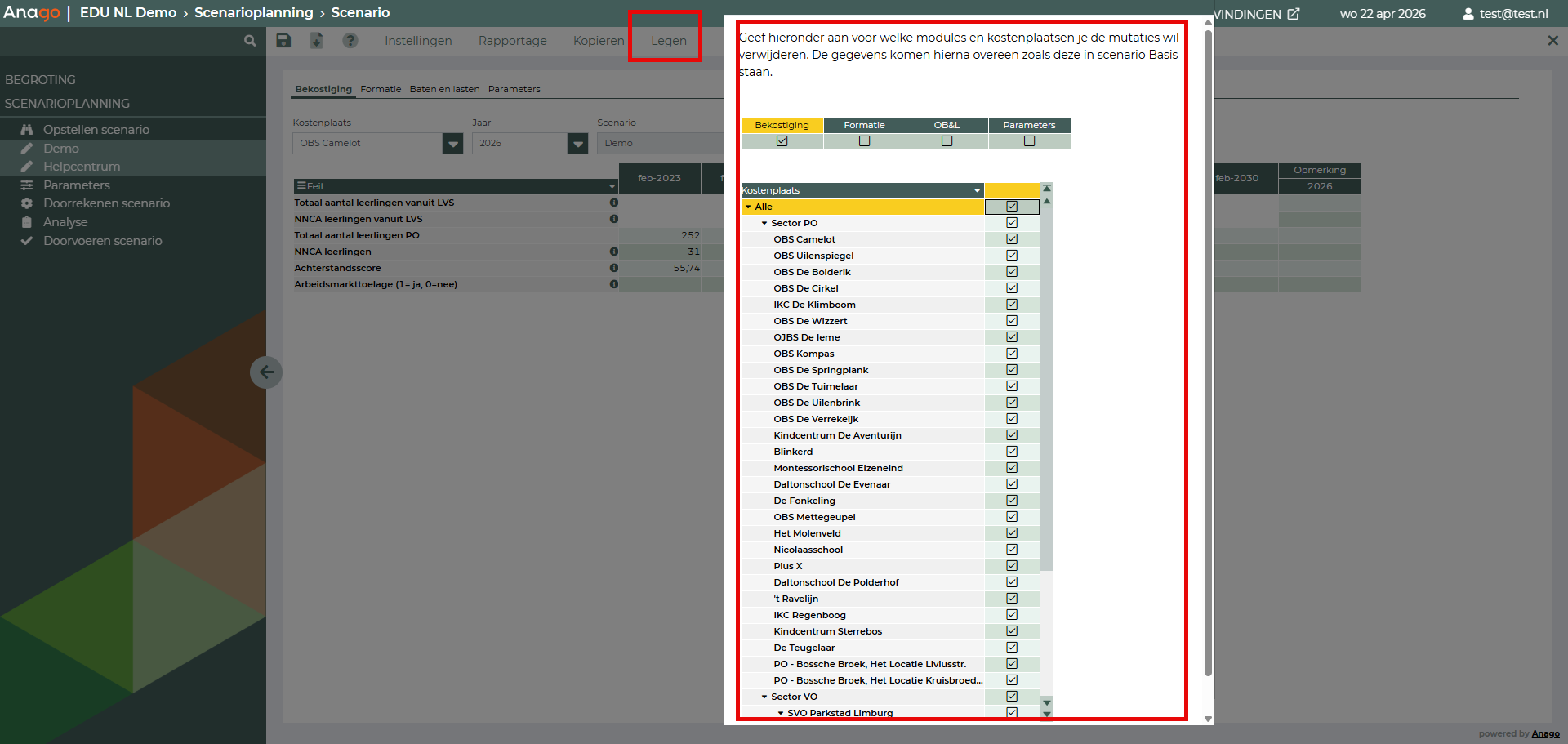Collapse the Sector PO tree node
1568x744 pixels.
coord(764,223)
